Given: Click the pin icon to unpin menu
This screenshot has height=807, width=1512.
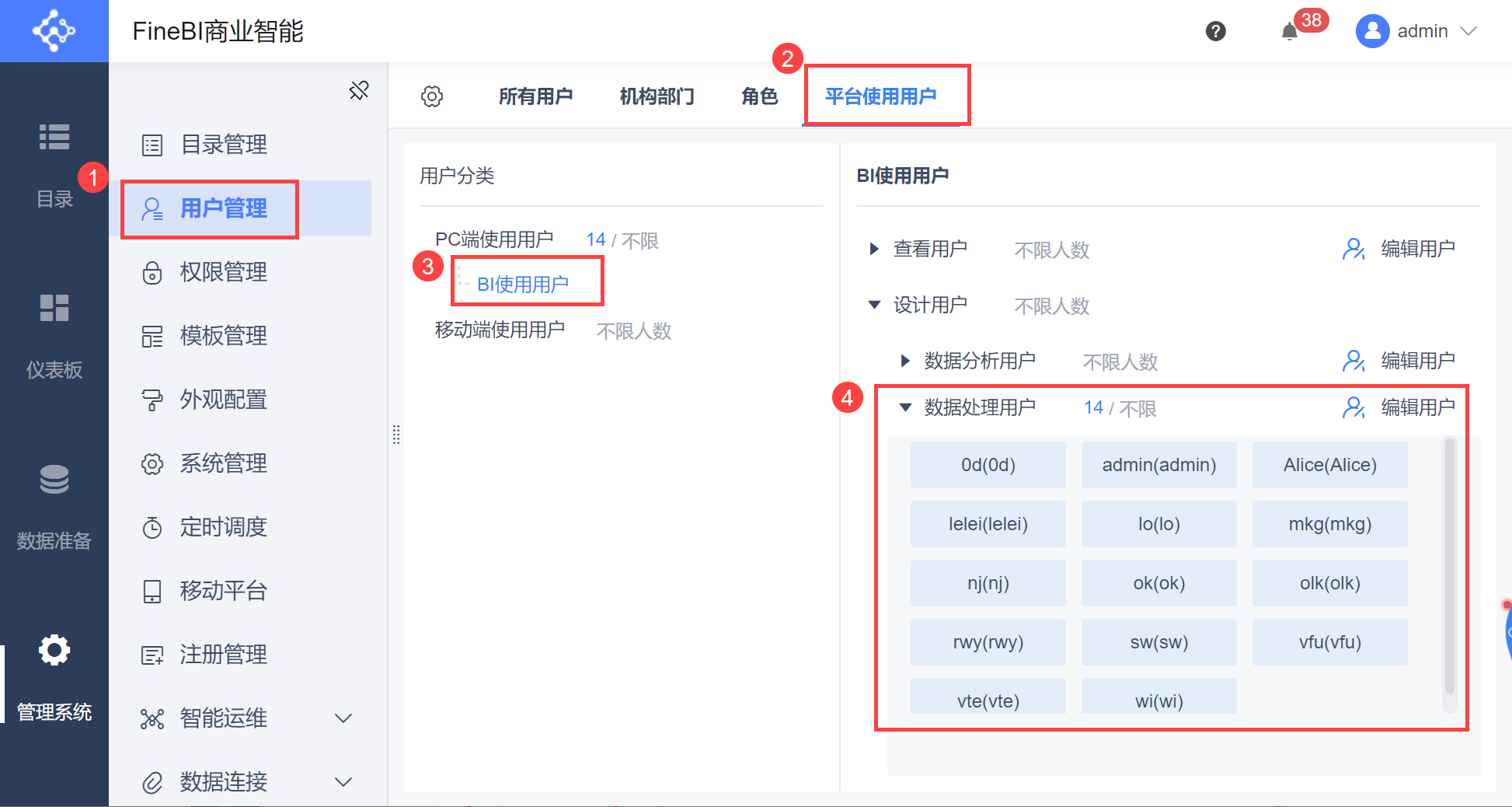Looking at the screenshot, I should tap(359, 91).
